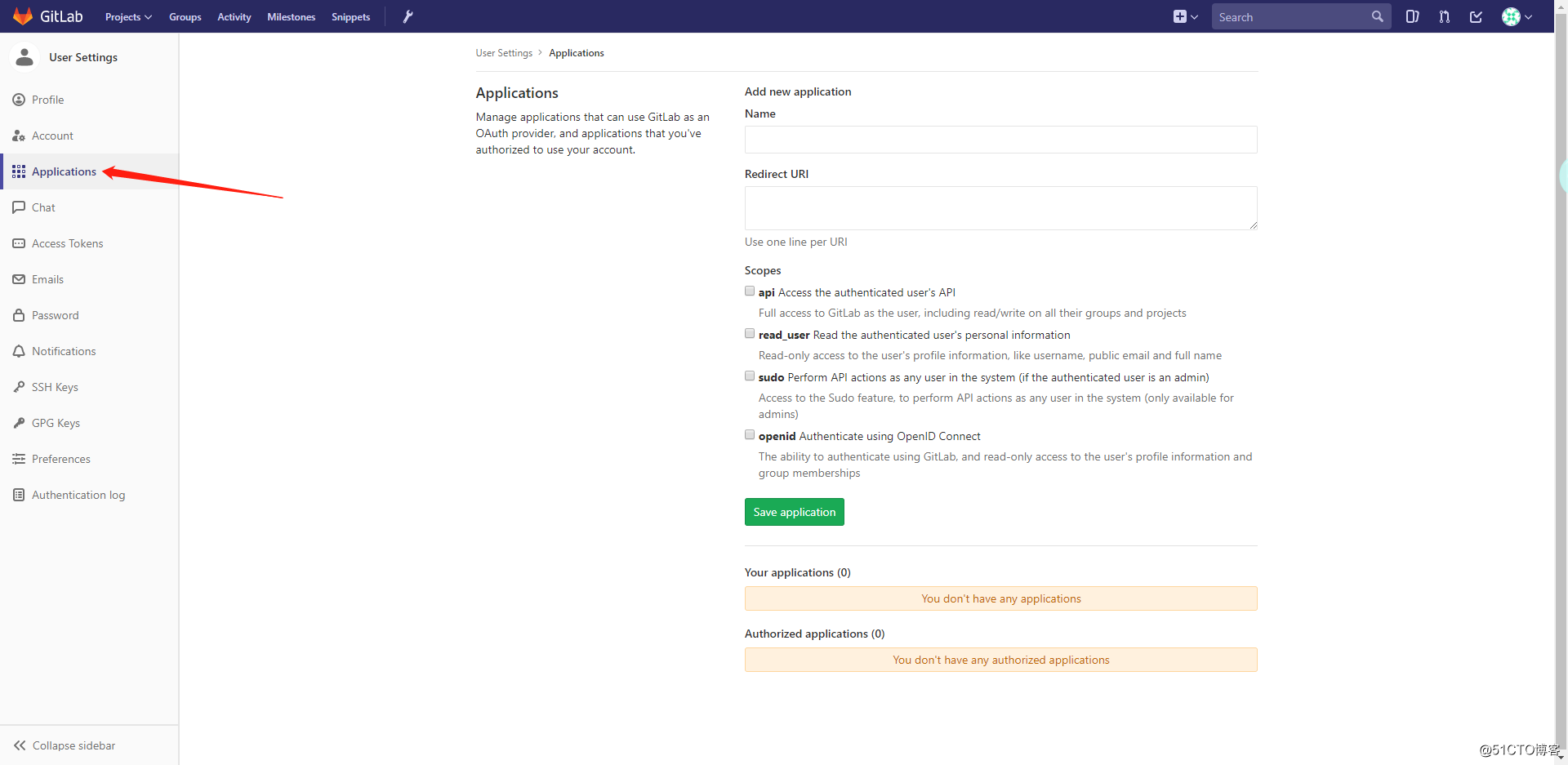Viewport: 1568px width, 765px height.
Task: Open the Activity menu item
Action: [234, 16]
